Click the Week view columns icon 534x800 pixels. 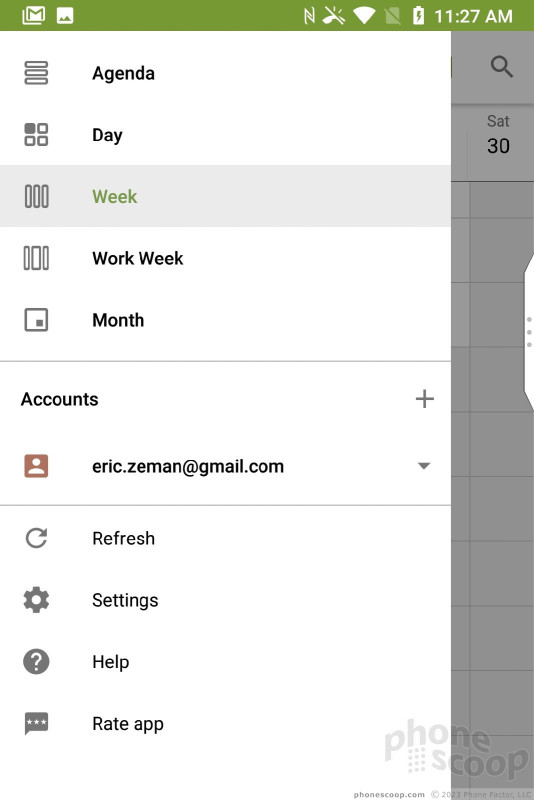click(36, 196)
